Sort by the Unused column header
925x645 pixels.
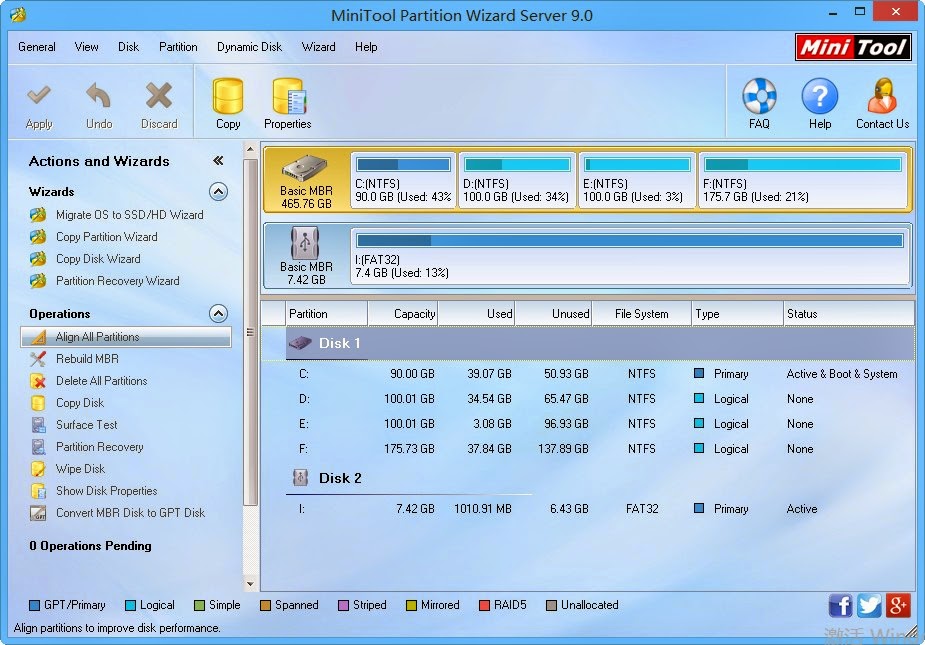coord(553,314)
